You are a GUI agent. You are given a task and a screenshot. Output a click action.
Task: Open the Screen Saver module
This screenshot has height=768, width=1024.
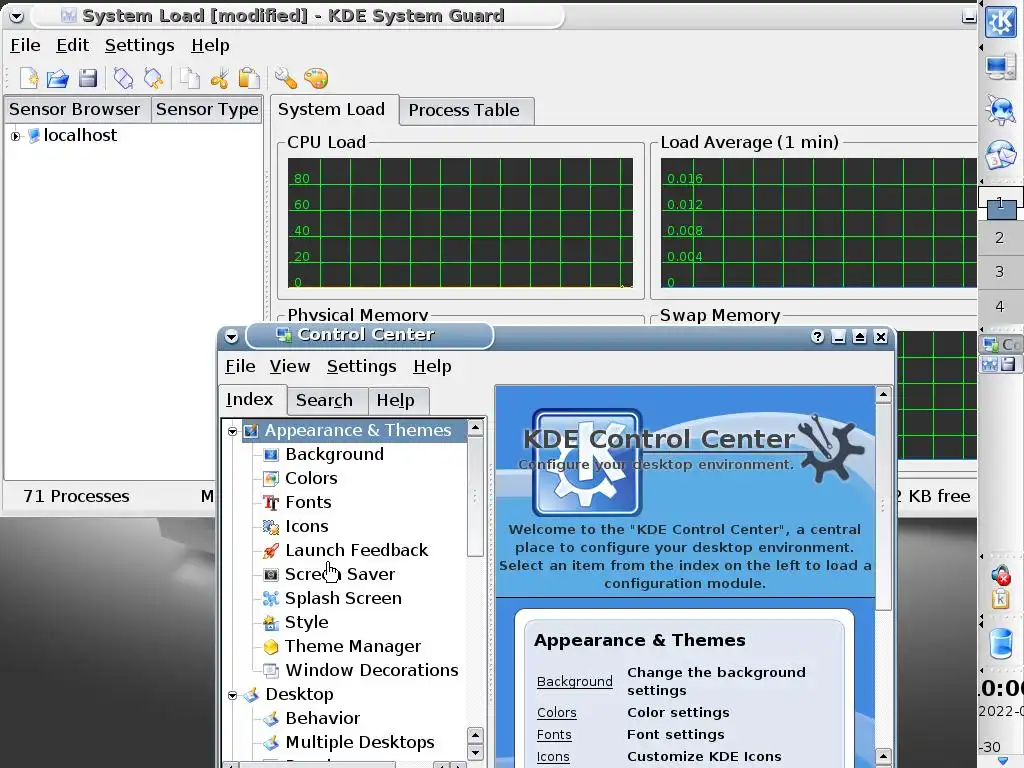(x=340, y=575)
